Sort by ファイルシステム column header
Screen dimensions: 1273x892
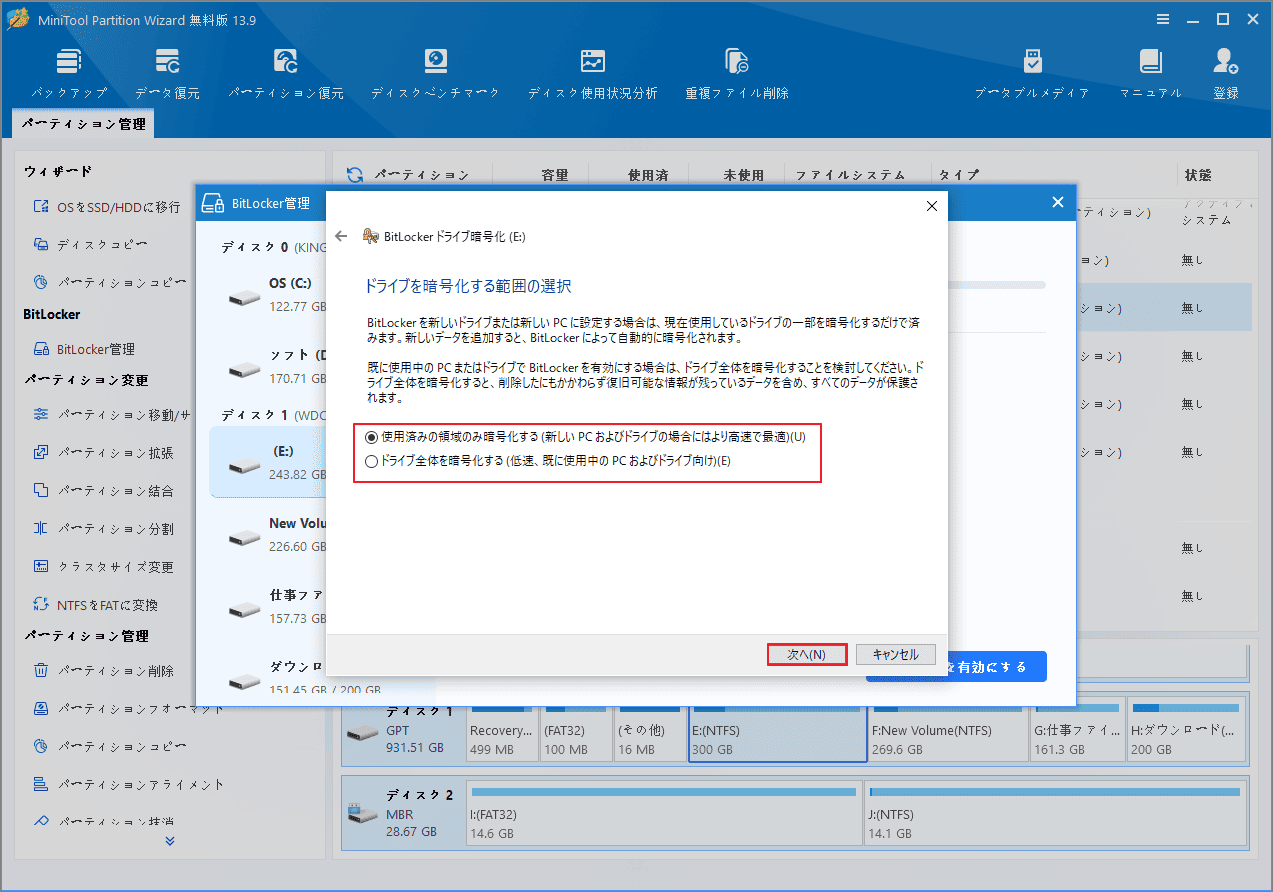tap(850, 175)
